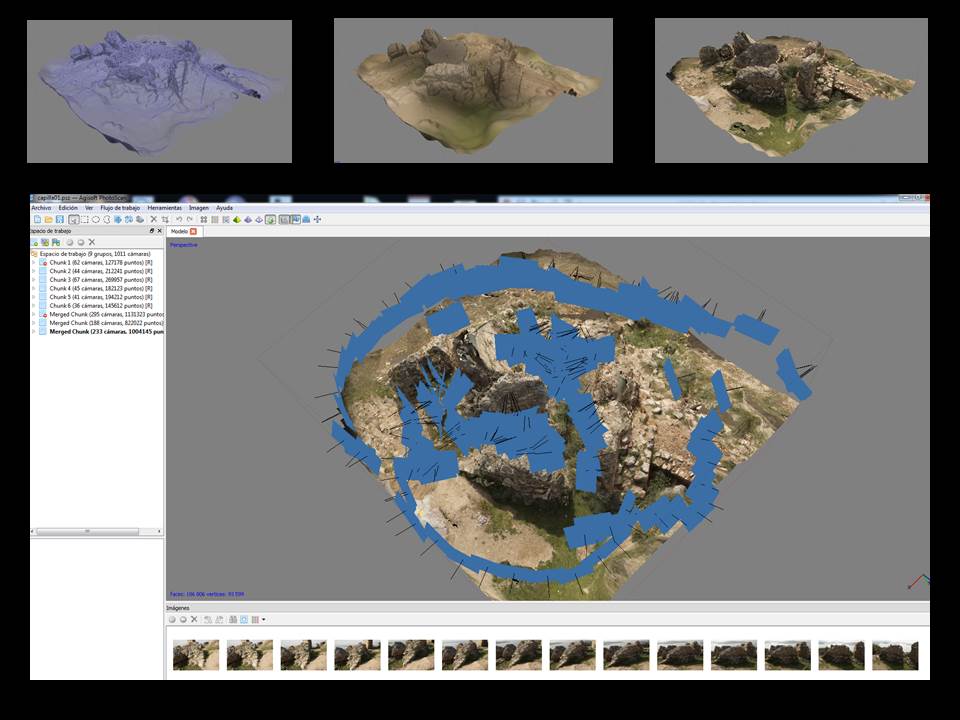960x720 pixels.
Task: Click Remove items X in workspace toolbar
Action: (92, 242)
